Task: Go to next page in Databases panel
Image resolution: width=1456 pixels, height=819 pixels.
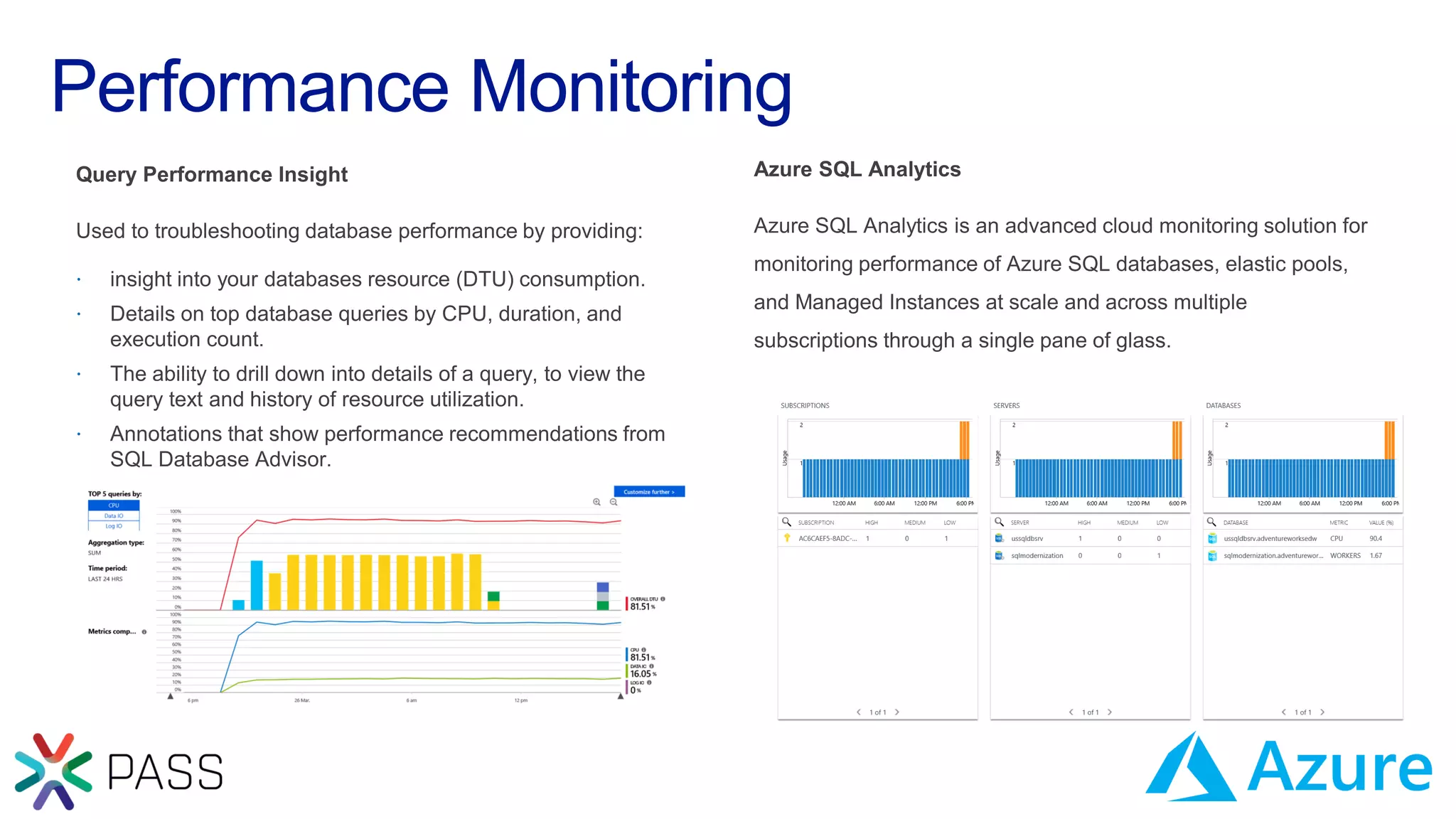Action: tap(1322, 712)
